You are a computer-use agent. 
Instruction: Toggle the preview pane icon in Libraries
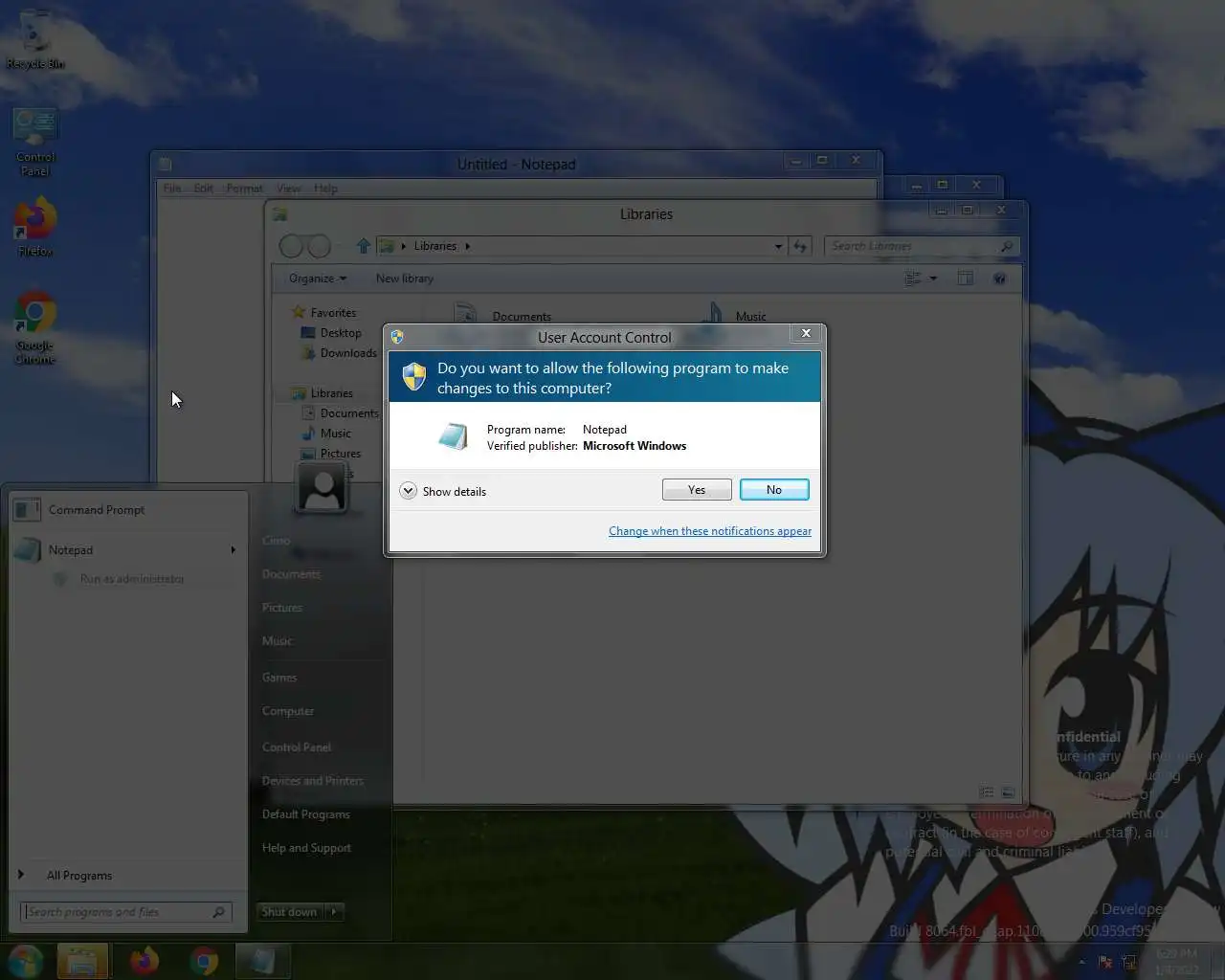tap(966, 278)
